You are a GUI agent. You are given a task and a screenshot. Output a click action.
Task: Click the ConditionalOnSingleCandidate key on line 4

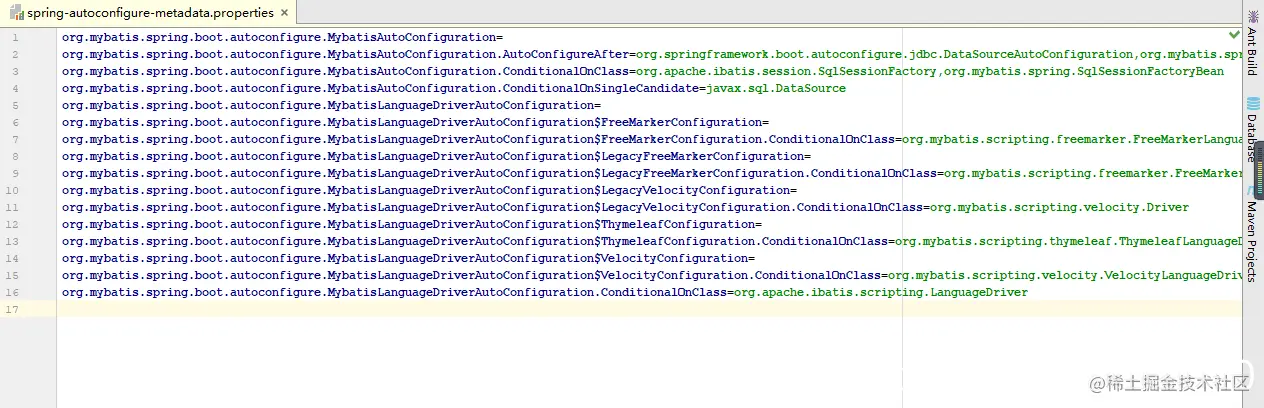[602, 88]
